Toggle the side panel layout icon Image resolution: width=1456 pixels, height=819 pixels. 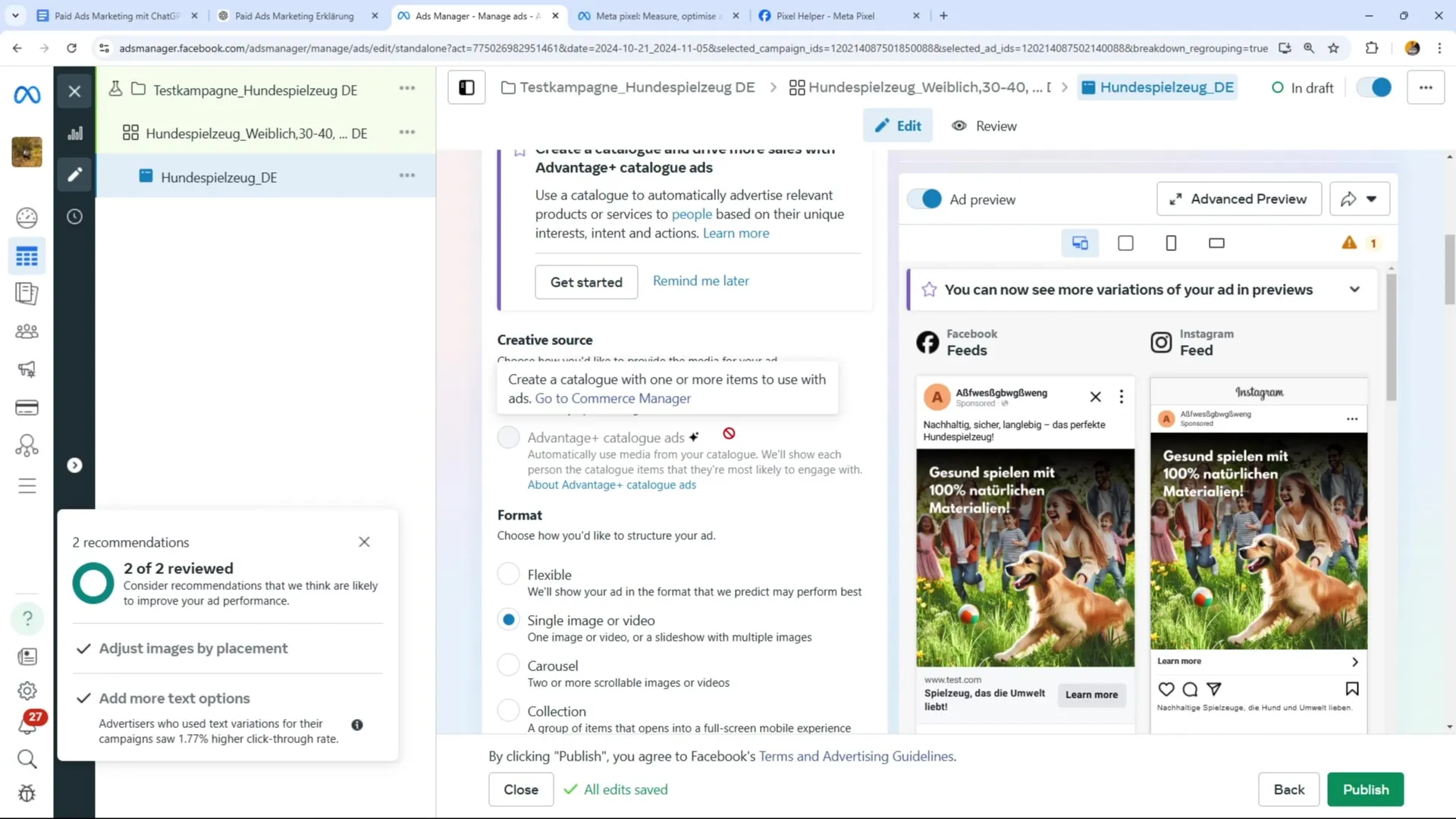tap(466, 88)
